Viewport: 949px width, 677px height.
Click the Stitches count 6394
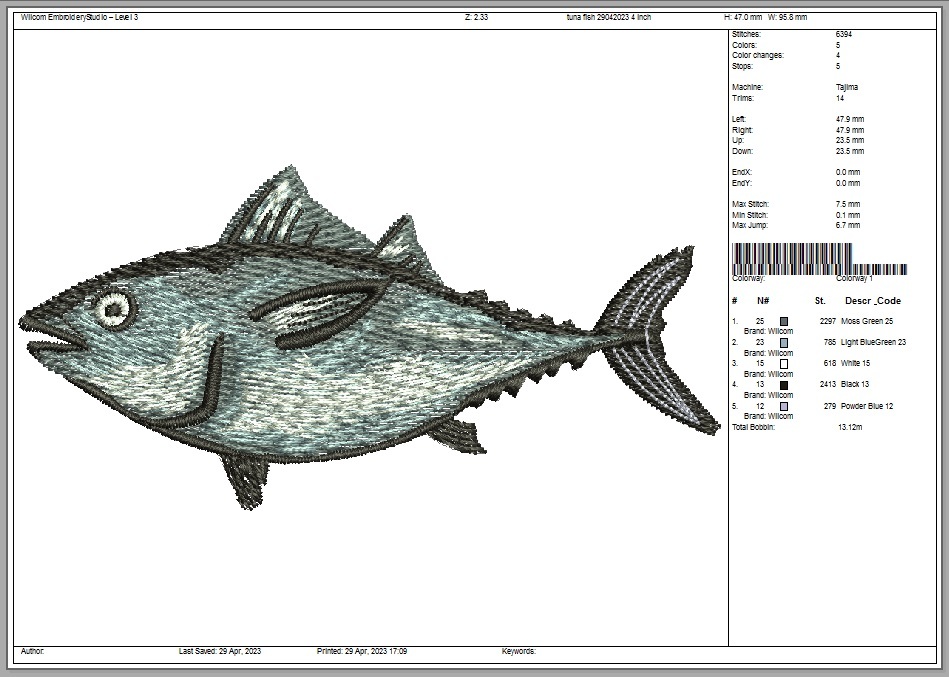pos(845,34)
